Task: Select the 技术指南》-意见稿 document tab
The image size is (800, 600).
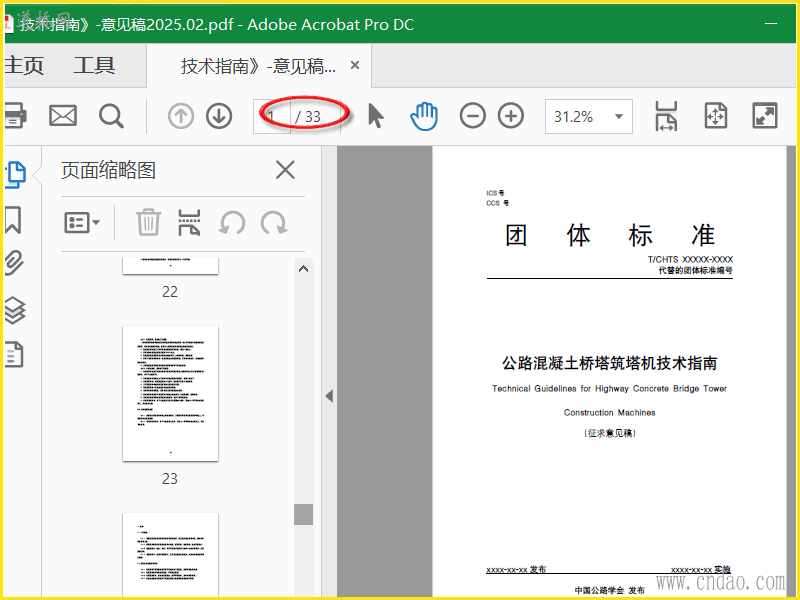Action: 258,66
